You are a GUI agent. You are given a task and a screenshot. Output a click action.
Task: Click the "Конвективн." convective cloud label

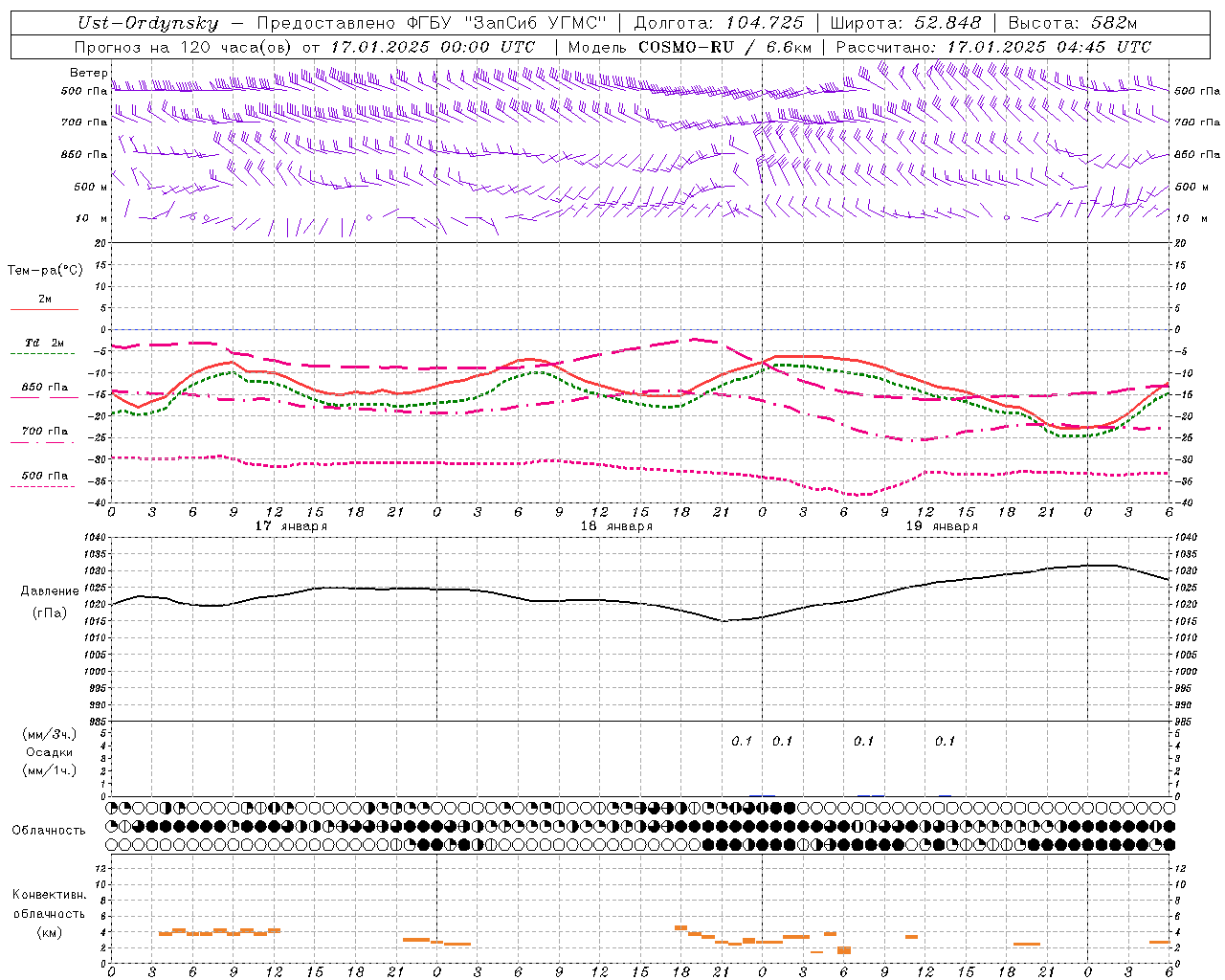50,895
